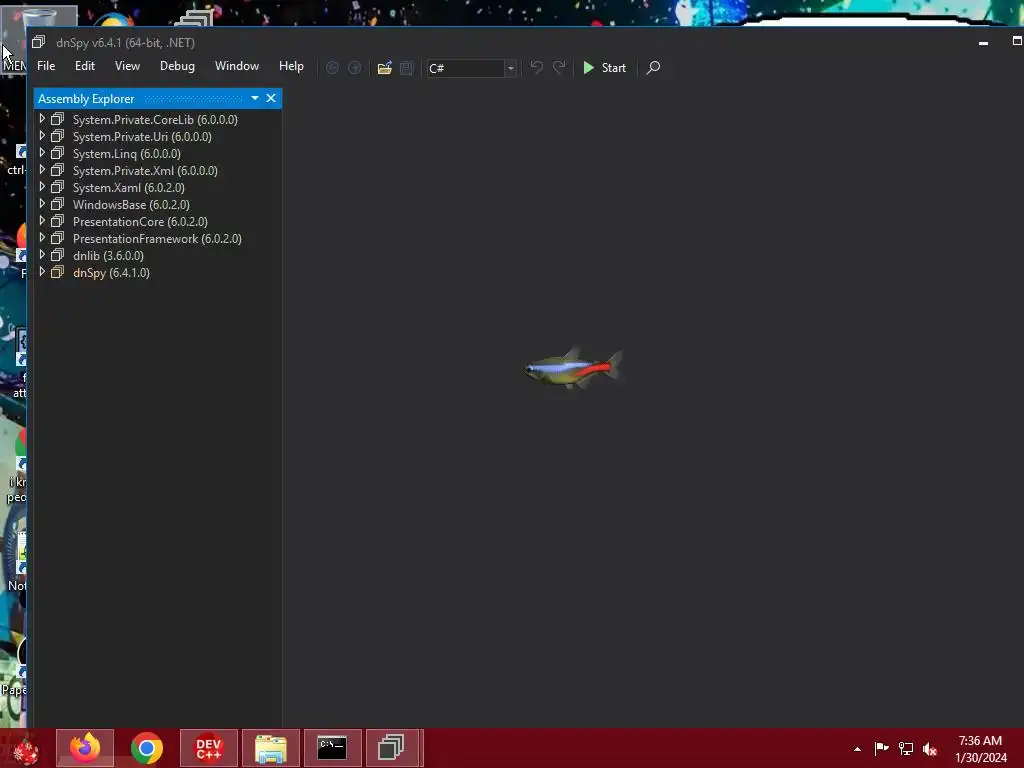1024x768 pixels.
Task: Open the Window menu
Action: click(x=237, y=66)
